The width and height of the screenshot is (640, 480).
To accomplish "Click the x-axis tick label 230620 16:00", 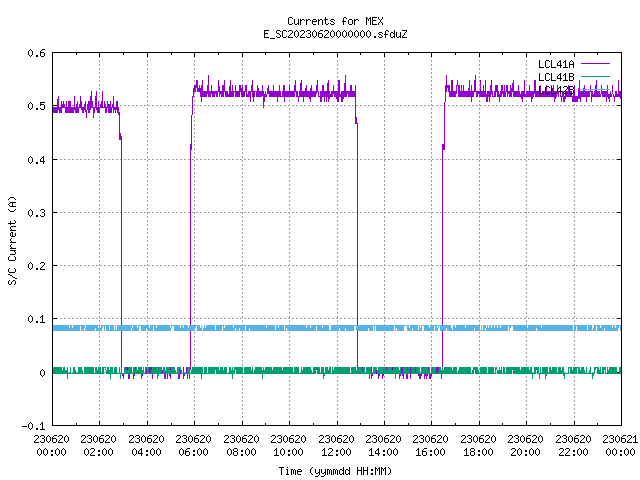I will (431, 446).
